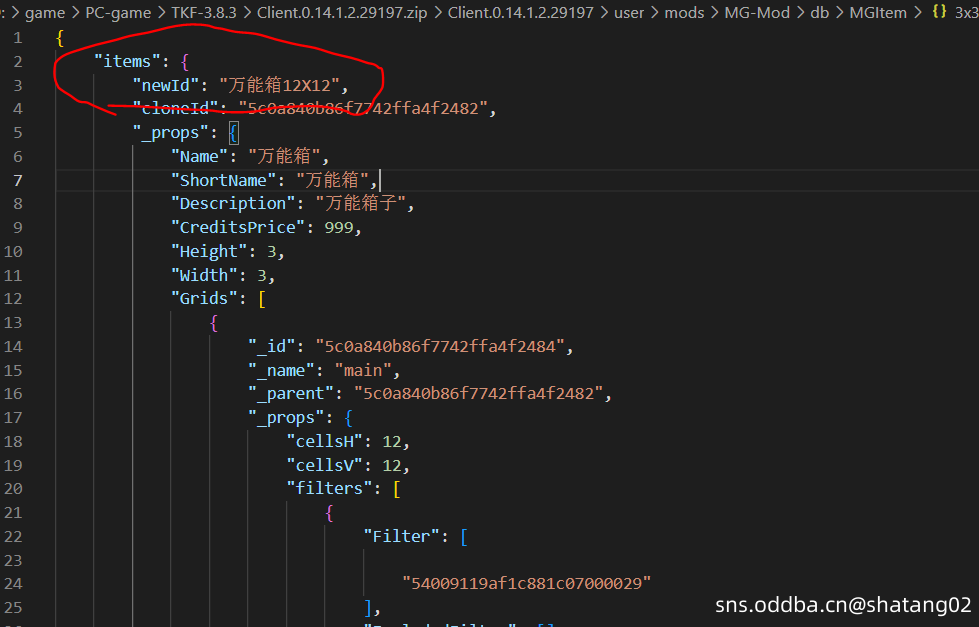Click line number 20 in the gutter
The width and height of the screenshot is (979, 627).
pyautogui.click(x=14, y=489)
